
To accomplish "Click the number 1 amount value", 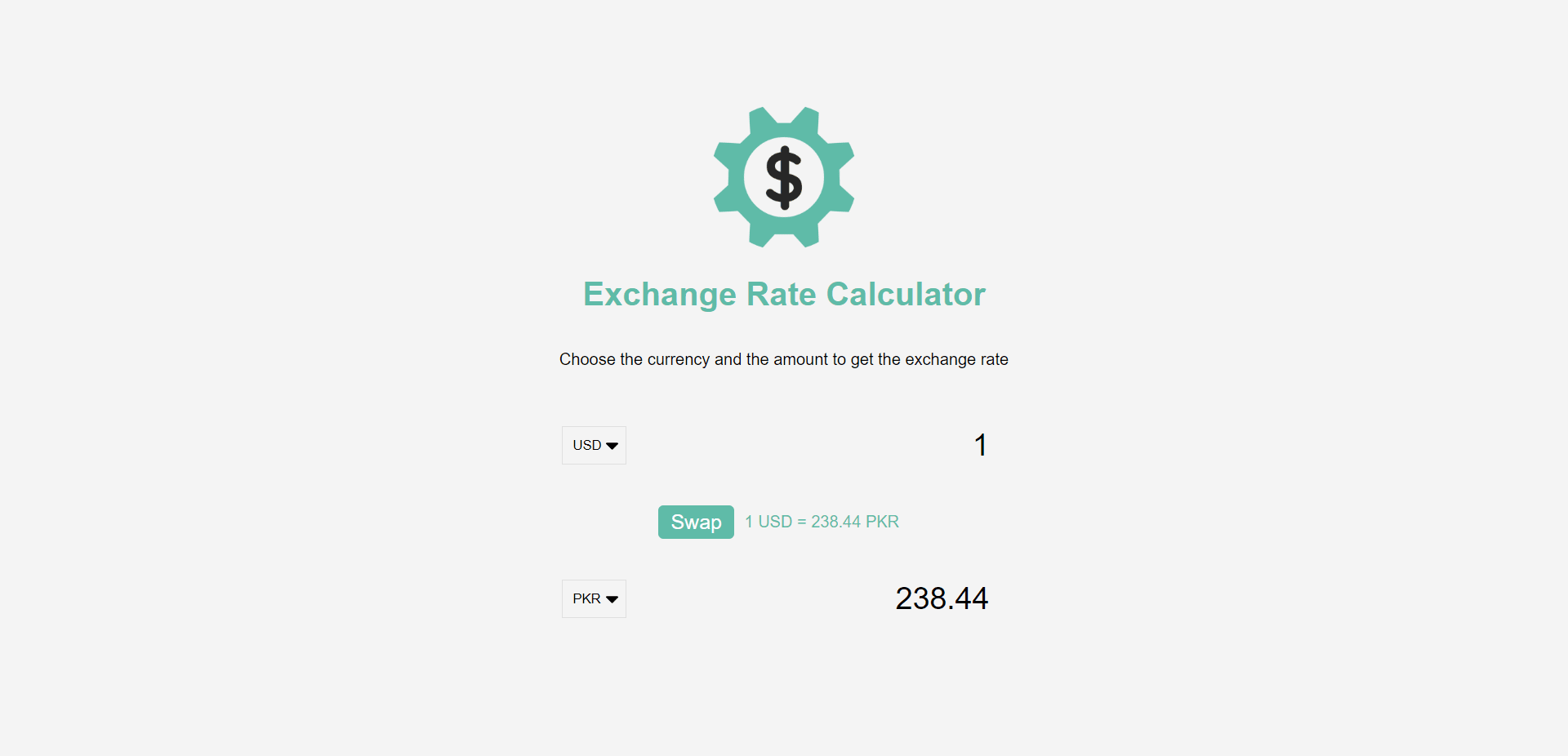I will tap(980, 445).
